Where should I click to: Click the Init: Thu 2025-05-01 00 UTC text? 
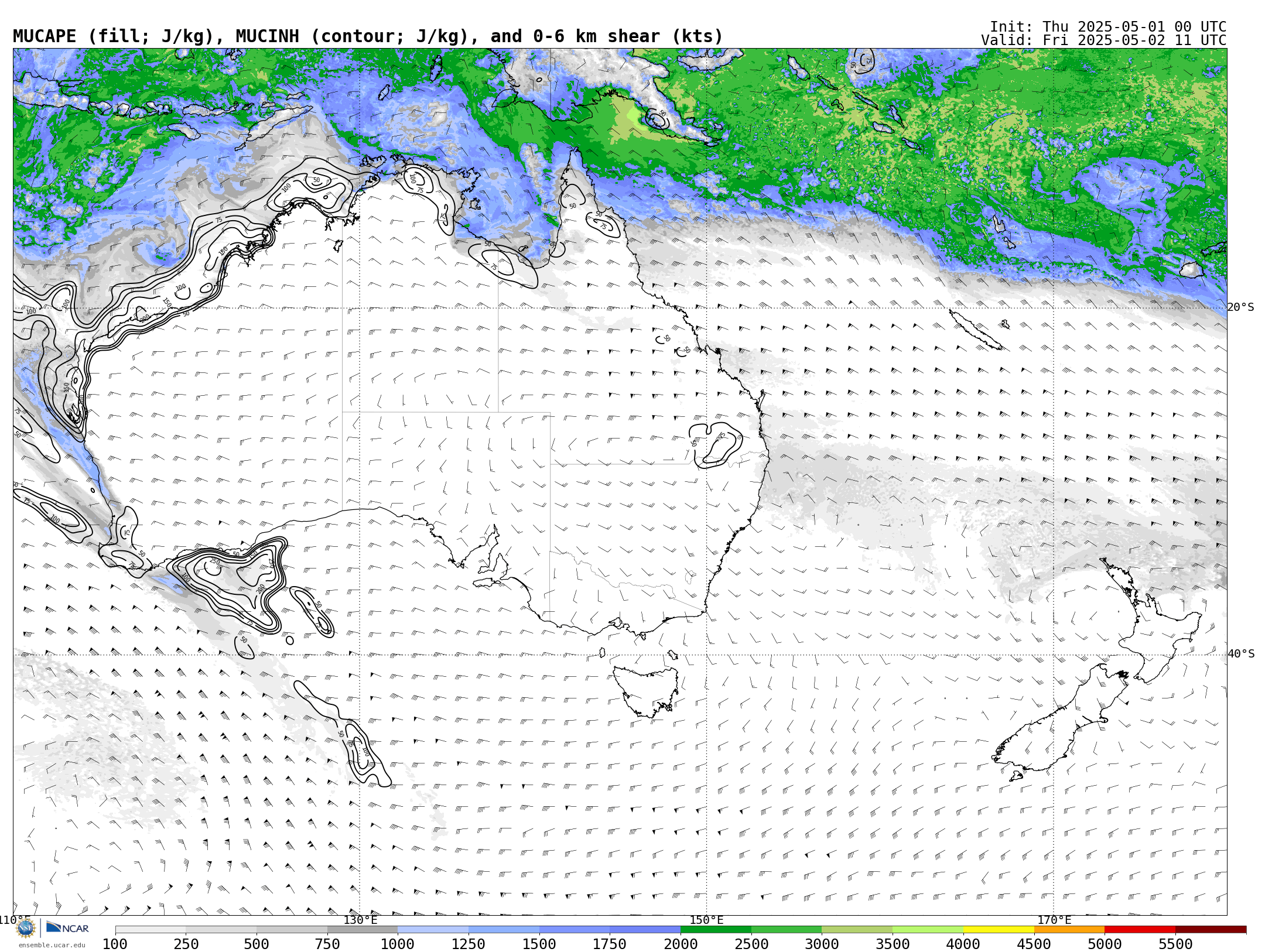(x=1108, y=27)
